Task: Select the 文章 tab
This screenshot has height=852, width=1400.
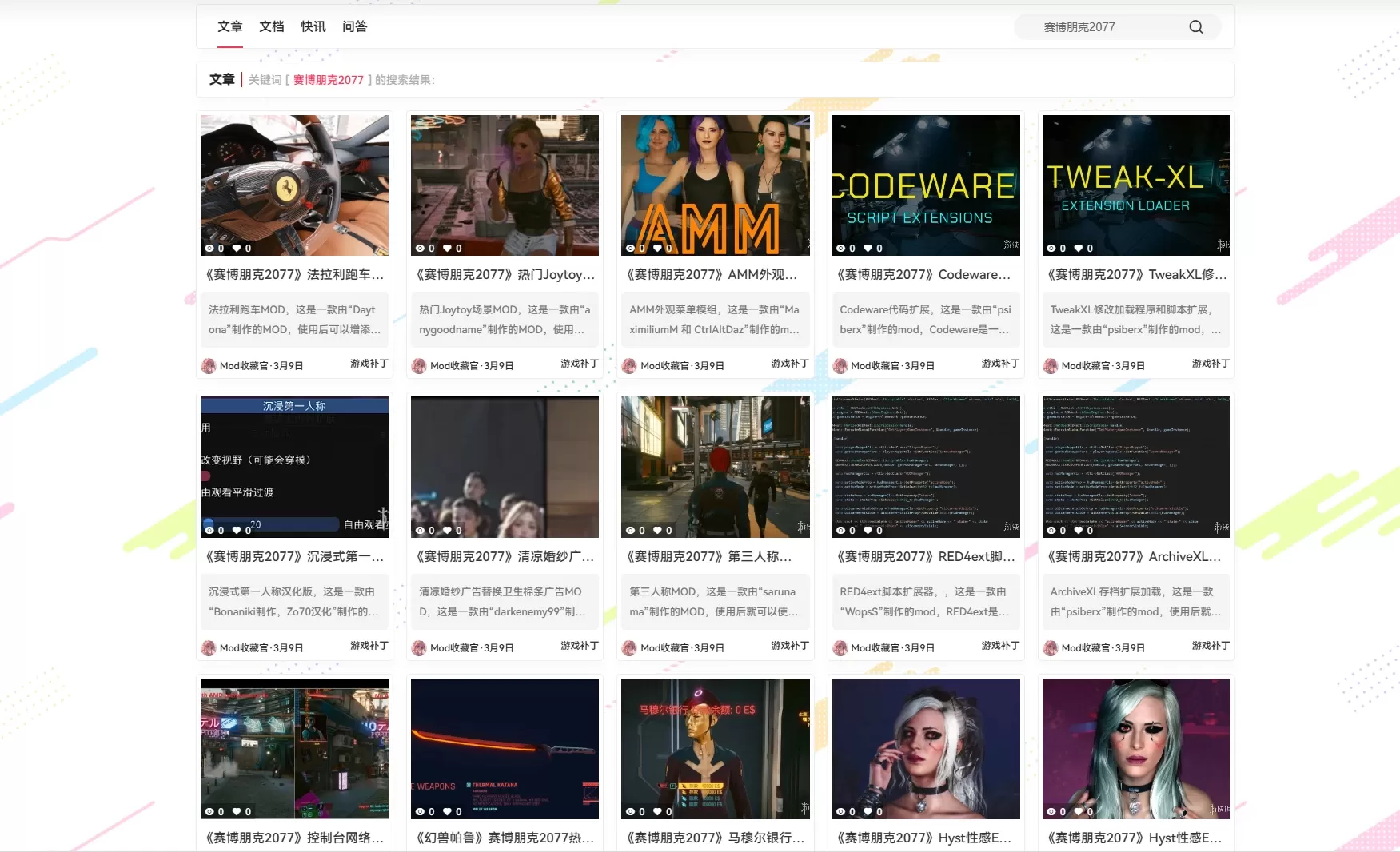Action: coord(230,27)
